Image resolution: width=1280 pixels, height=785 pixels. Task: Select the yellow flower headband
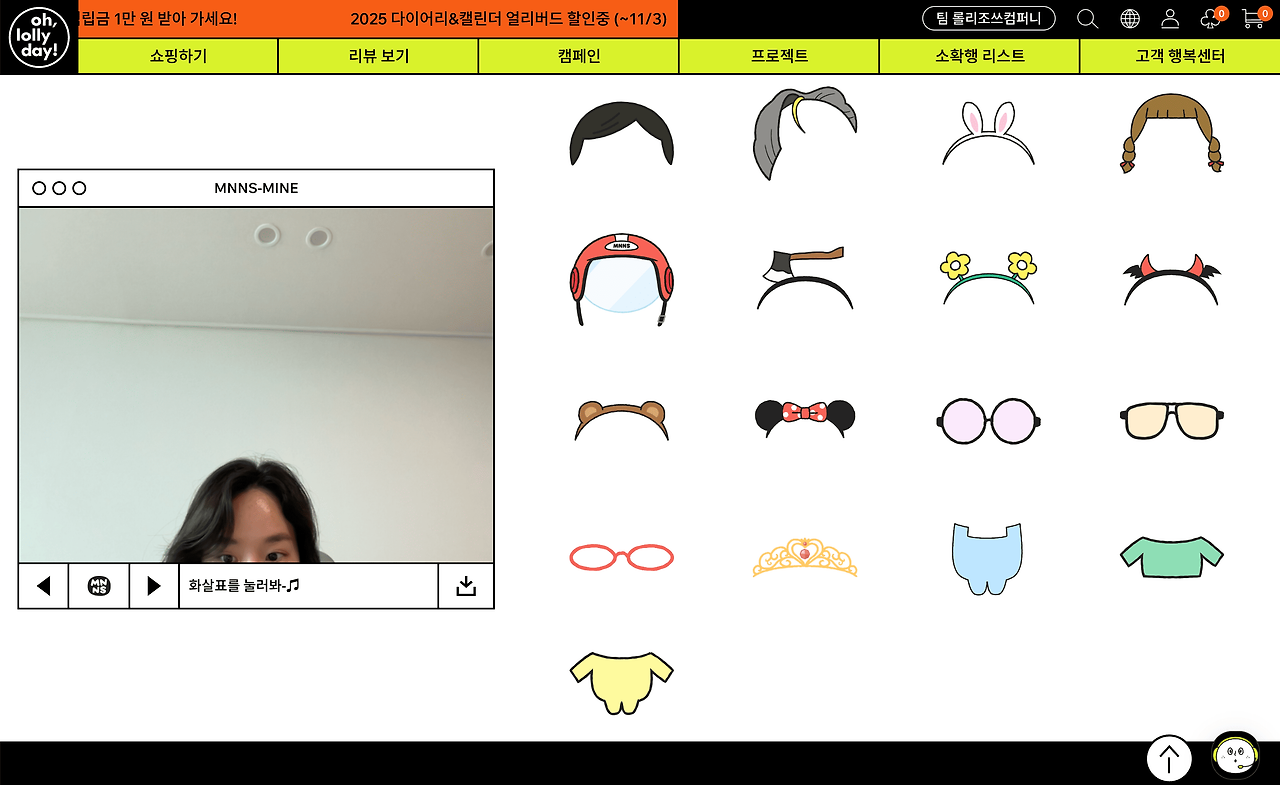988,278
